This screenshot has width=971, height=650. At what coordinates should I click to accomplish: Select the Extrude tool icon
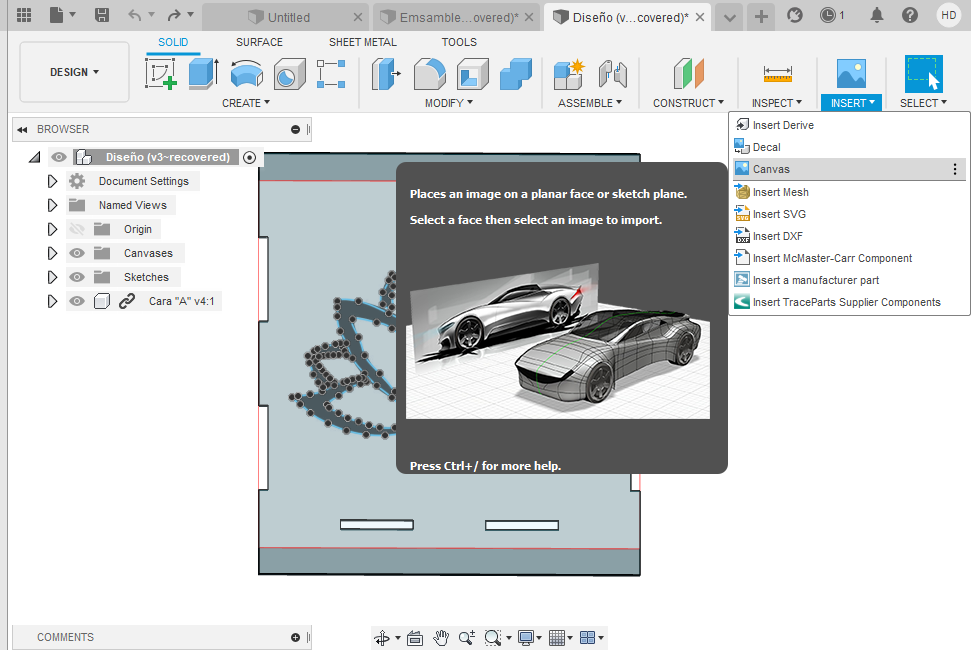tap(204, 74)
